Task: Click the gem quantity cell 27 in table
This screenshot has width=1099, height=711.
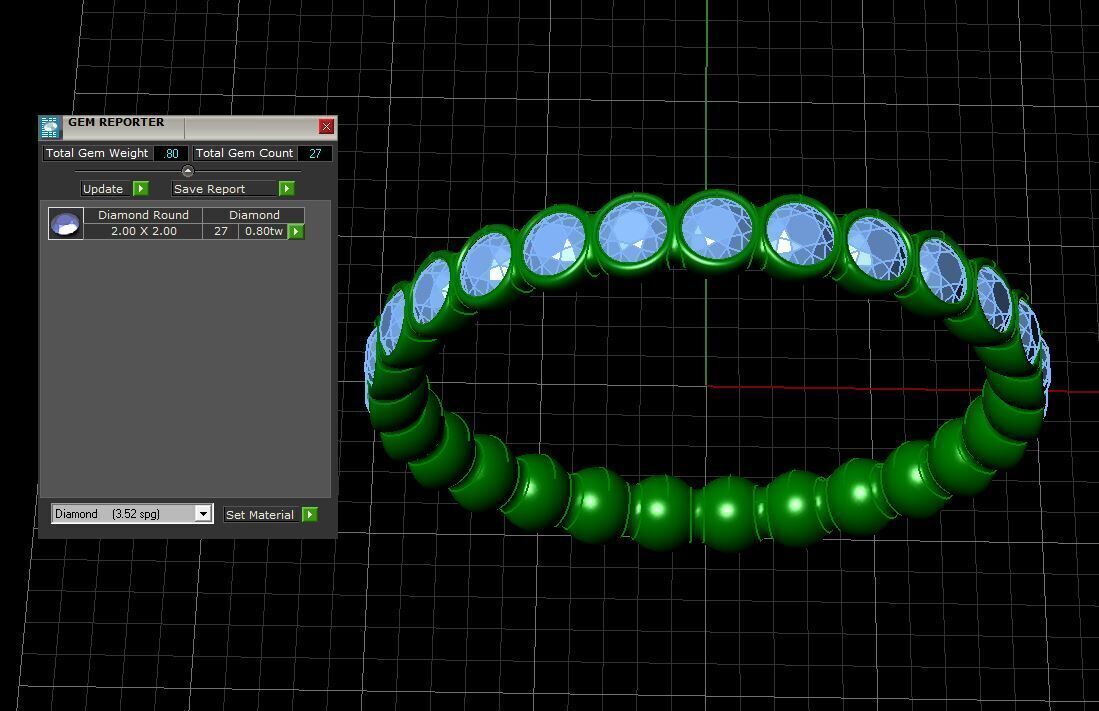Action: tap(221, 231)
